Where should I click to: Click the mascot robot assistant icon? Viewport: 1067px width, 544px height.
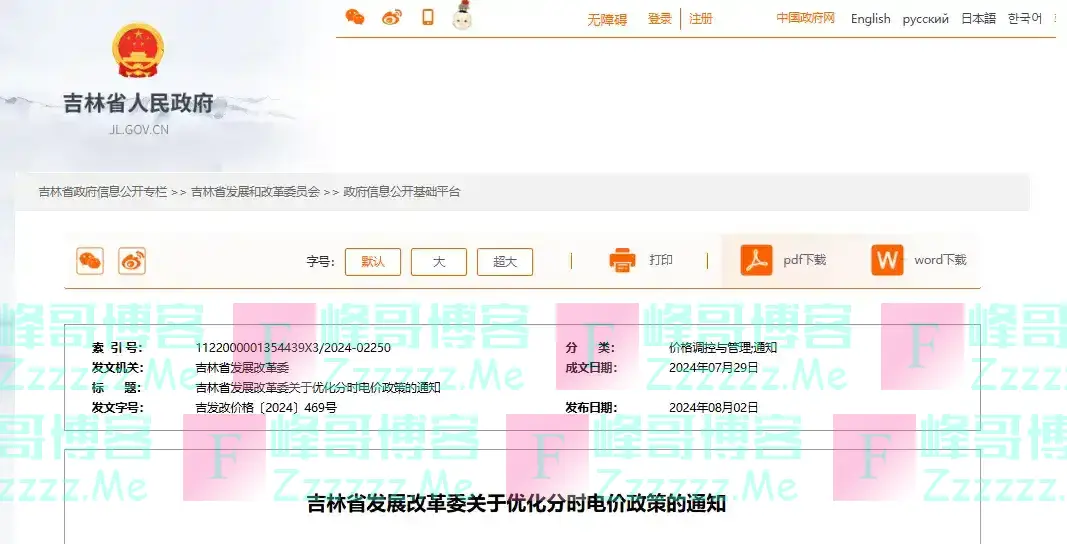[x=463, y=16]
